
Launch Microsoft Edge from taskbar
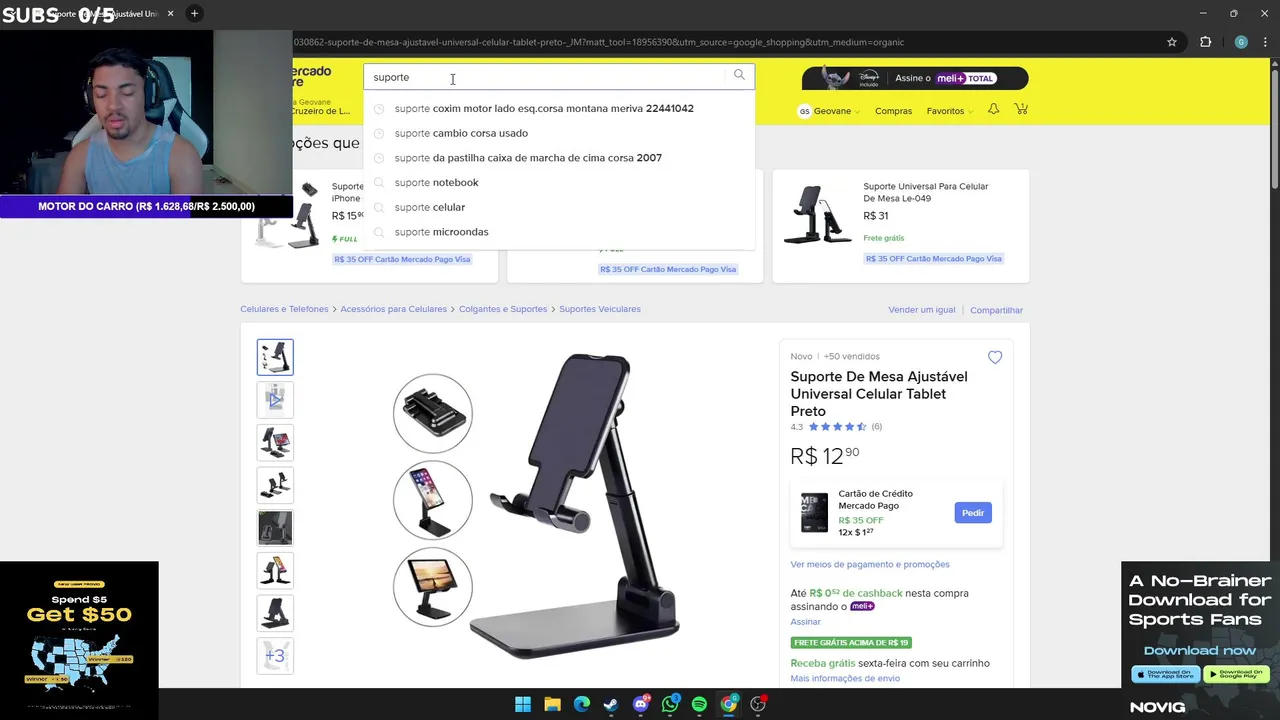[x=582, y=704]
